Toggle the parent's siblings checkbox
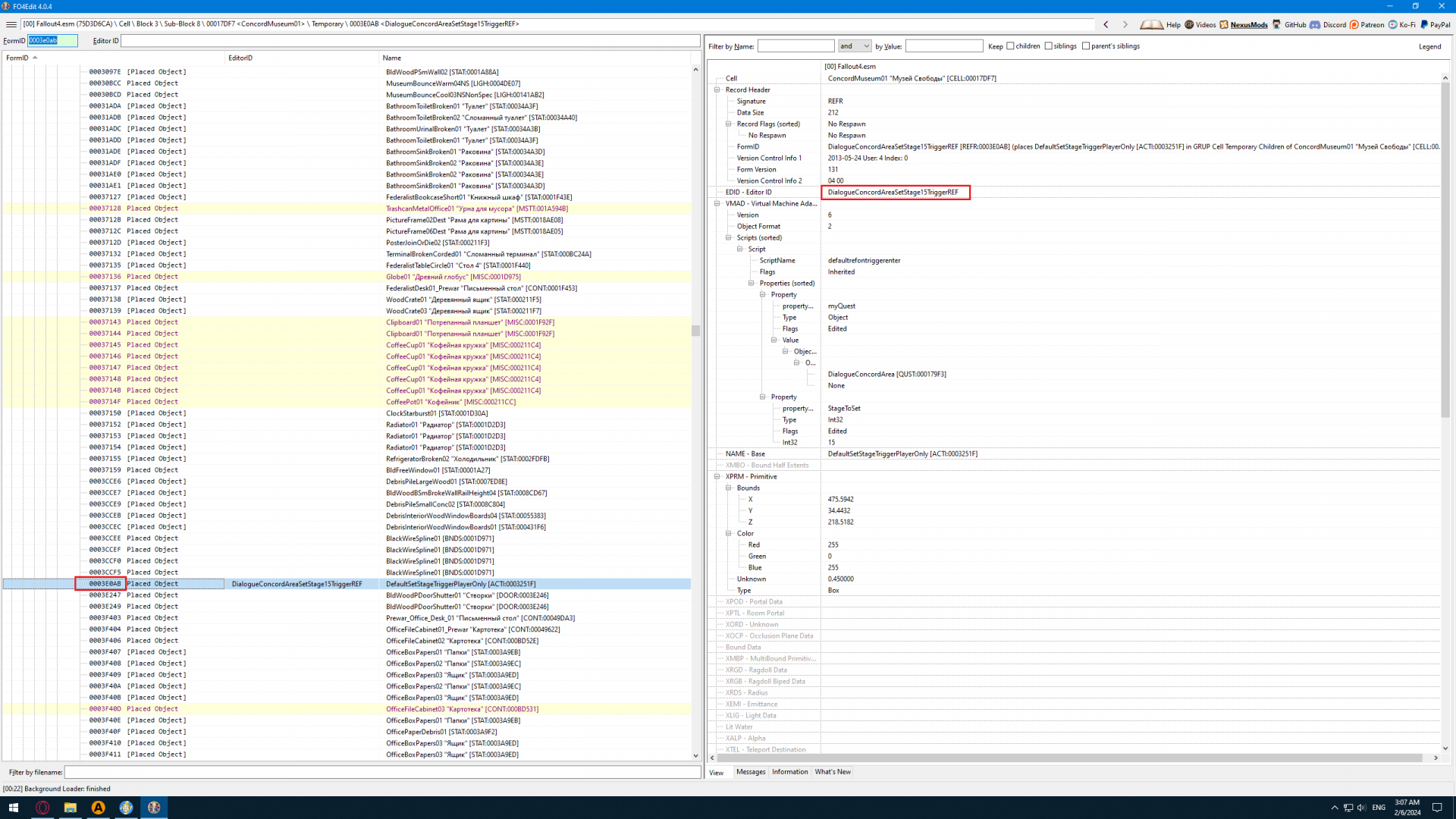1456x819 pixels. [x=1086, y=46]
